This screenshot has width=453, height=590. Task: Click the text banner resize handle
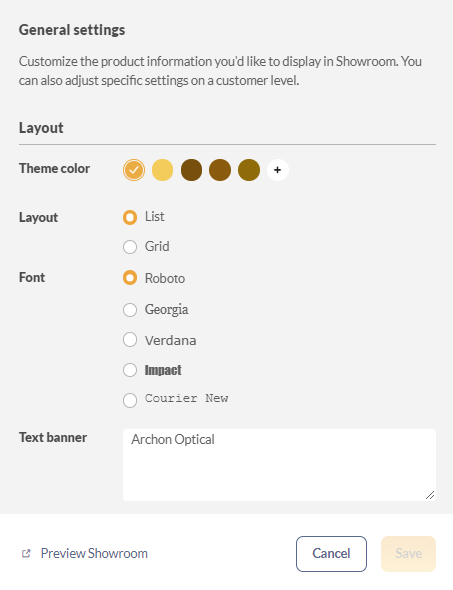point(430,495)
